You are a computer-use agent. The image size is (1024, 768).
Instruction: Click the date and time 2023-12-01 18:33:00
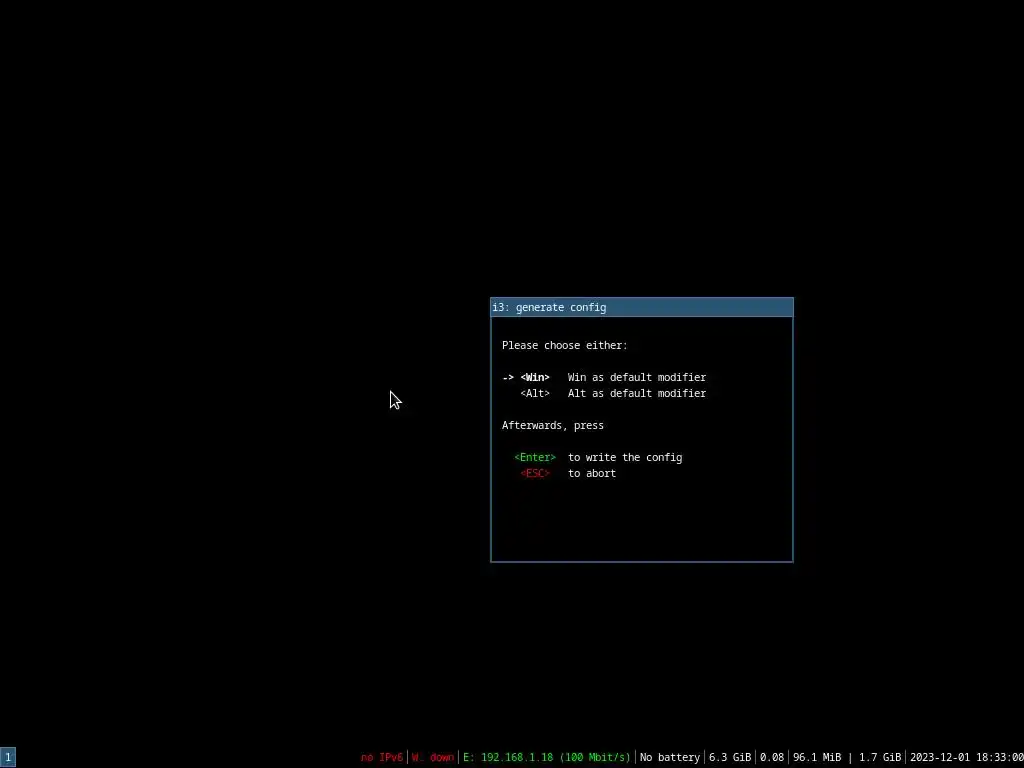coord(967,758)
